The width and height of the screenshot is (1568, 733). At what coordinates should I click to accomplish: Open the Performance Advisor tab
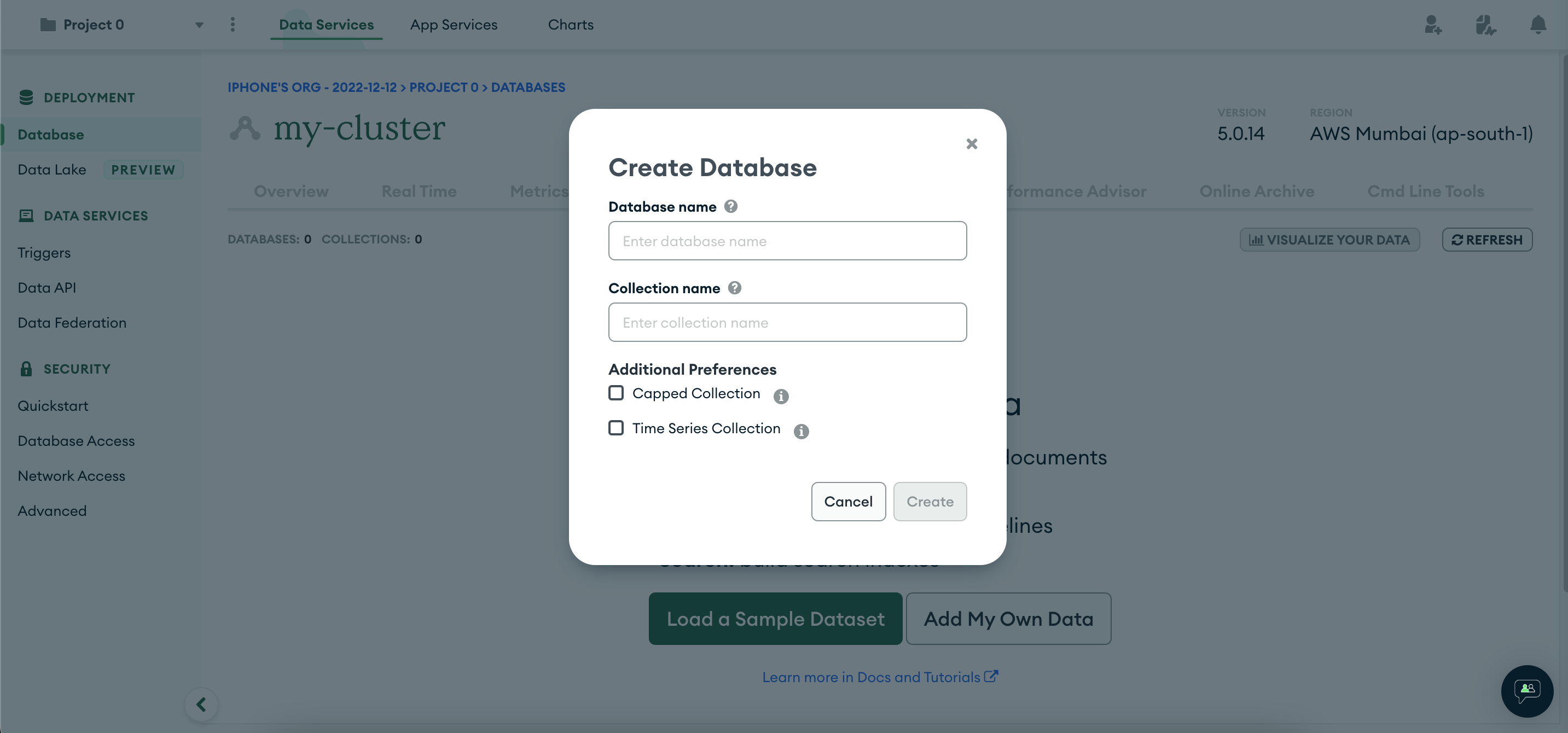(x=1076, y=191)
